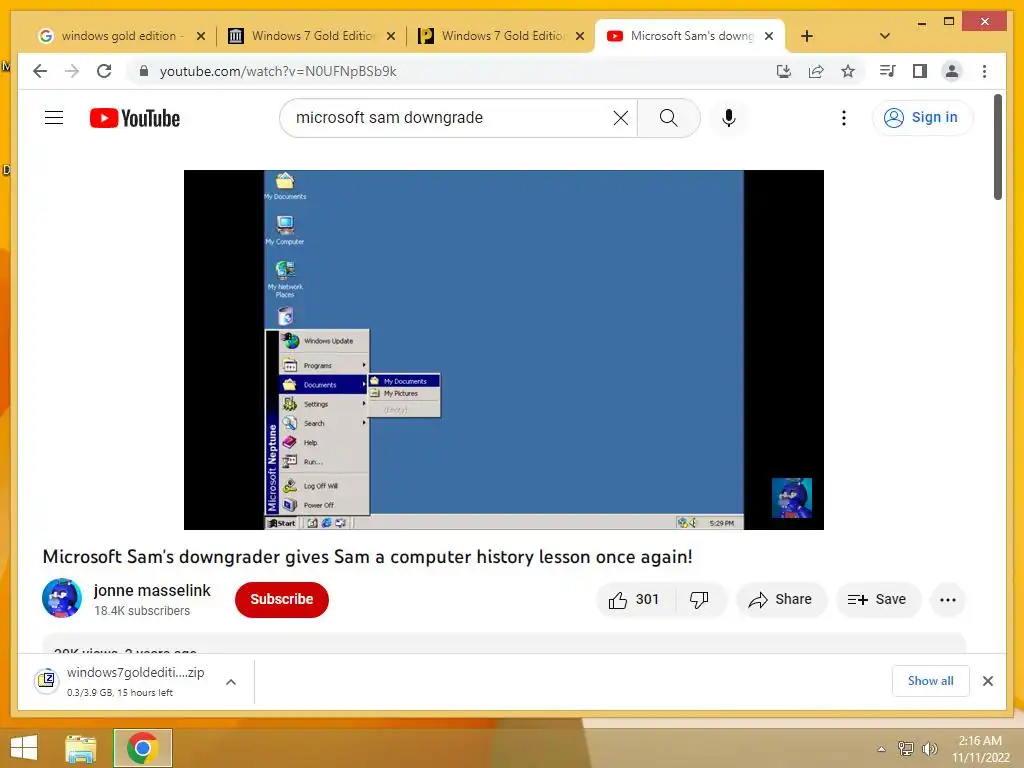1024x768 pixels.
Task: Click the video player area
Action: pos(504,350)
